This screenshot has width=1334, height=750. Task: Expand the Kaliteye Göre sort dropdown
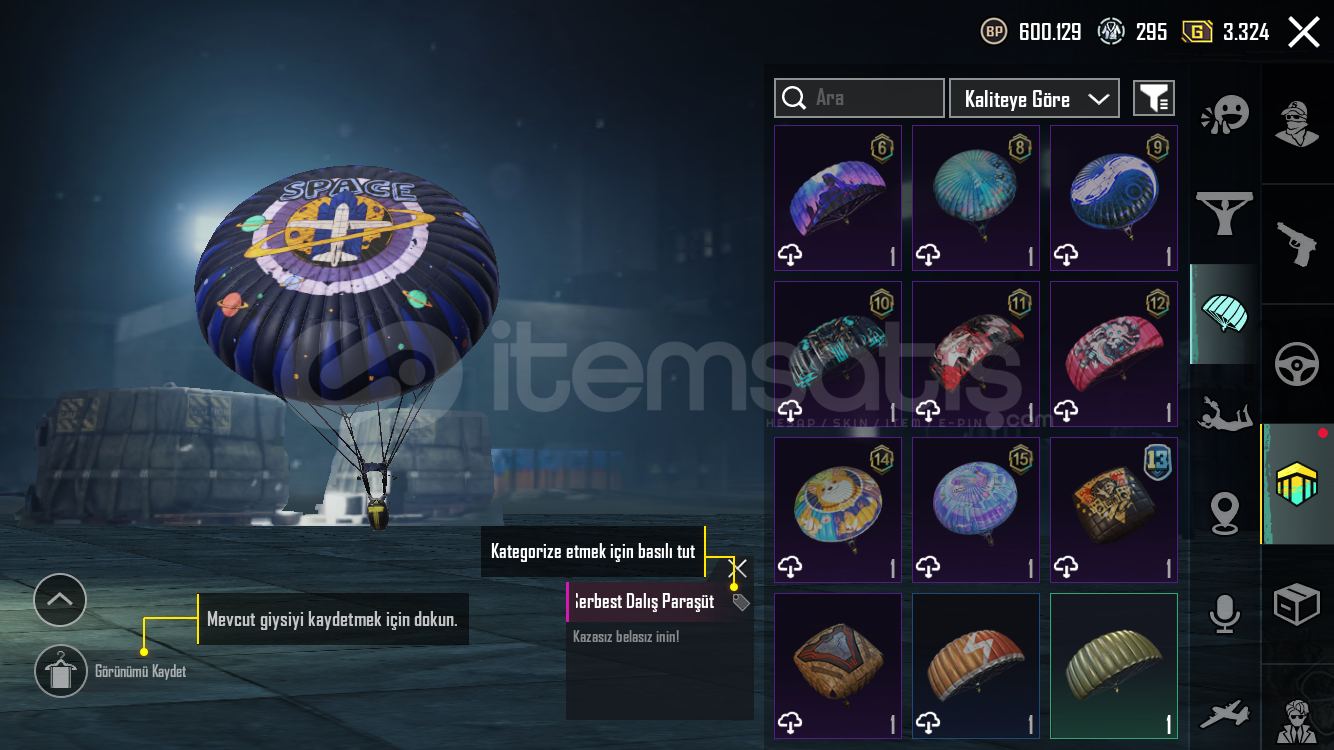pyautogui.click(x=1034, y=99)
